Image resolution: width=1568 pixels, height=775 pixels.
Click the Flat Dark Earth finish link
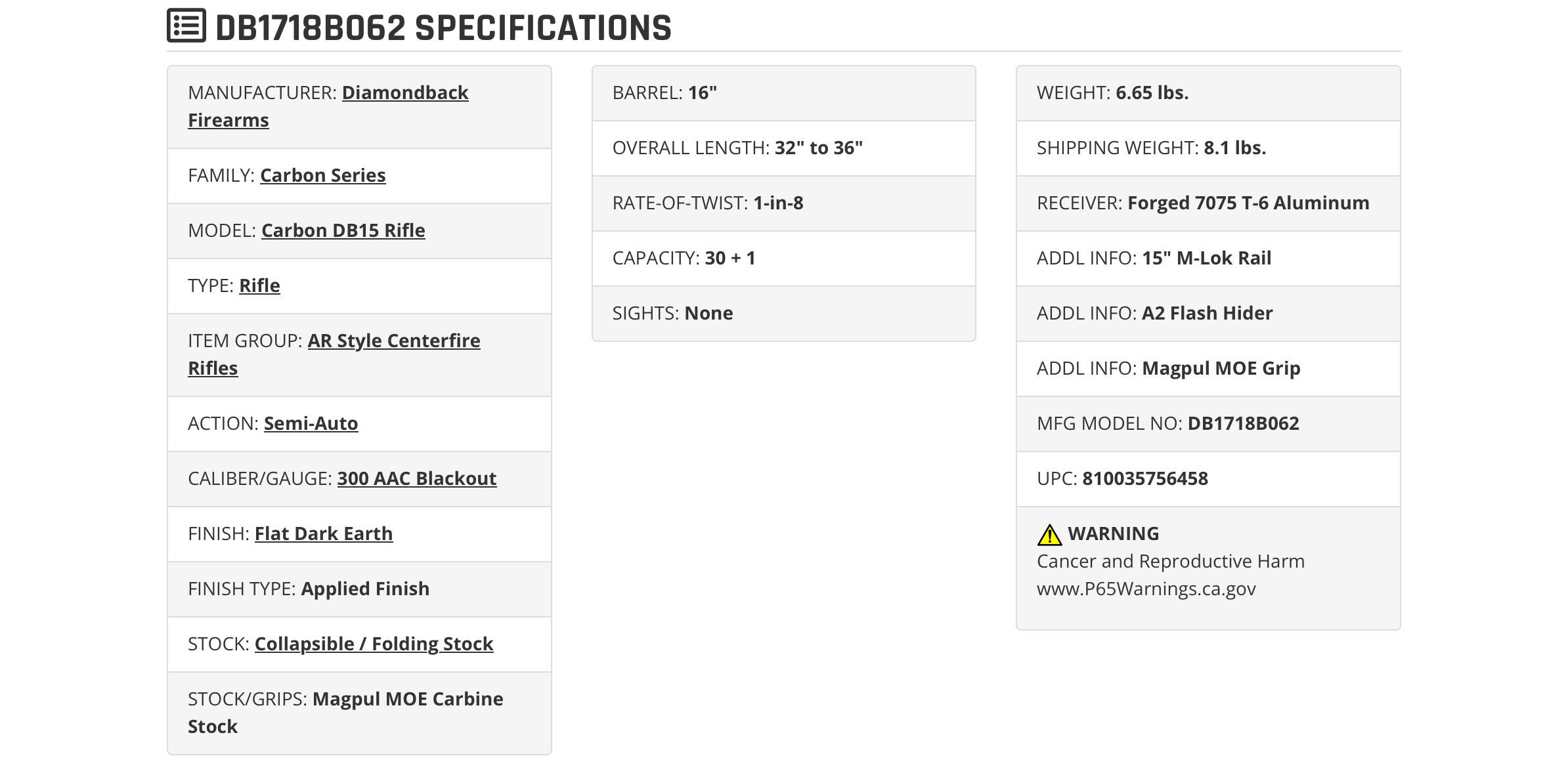(x=324, y=534)
